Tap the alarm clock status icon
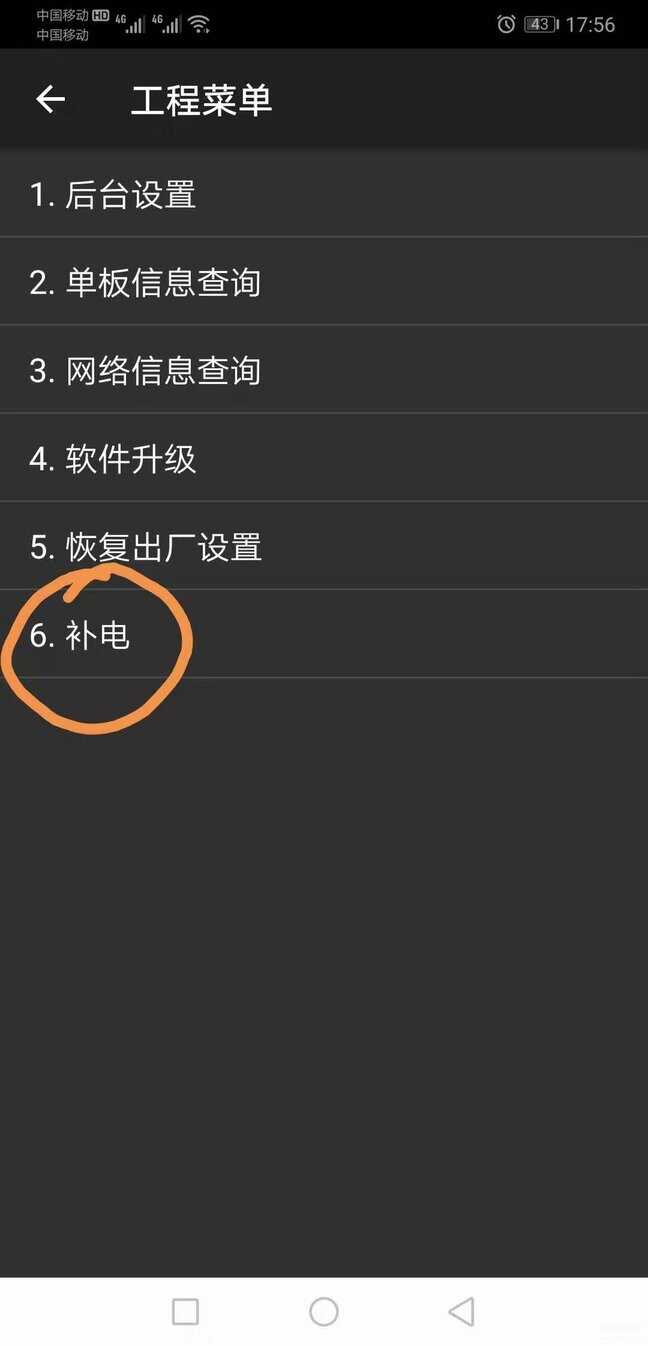This screenshot has width=648, height=1346. [506, 24]
